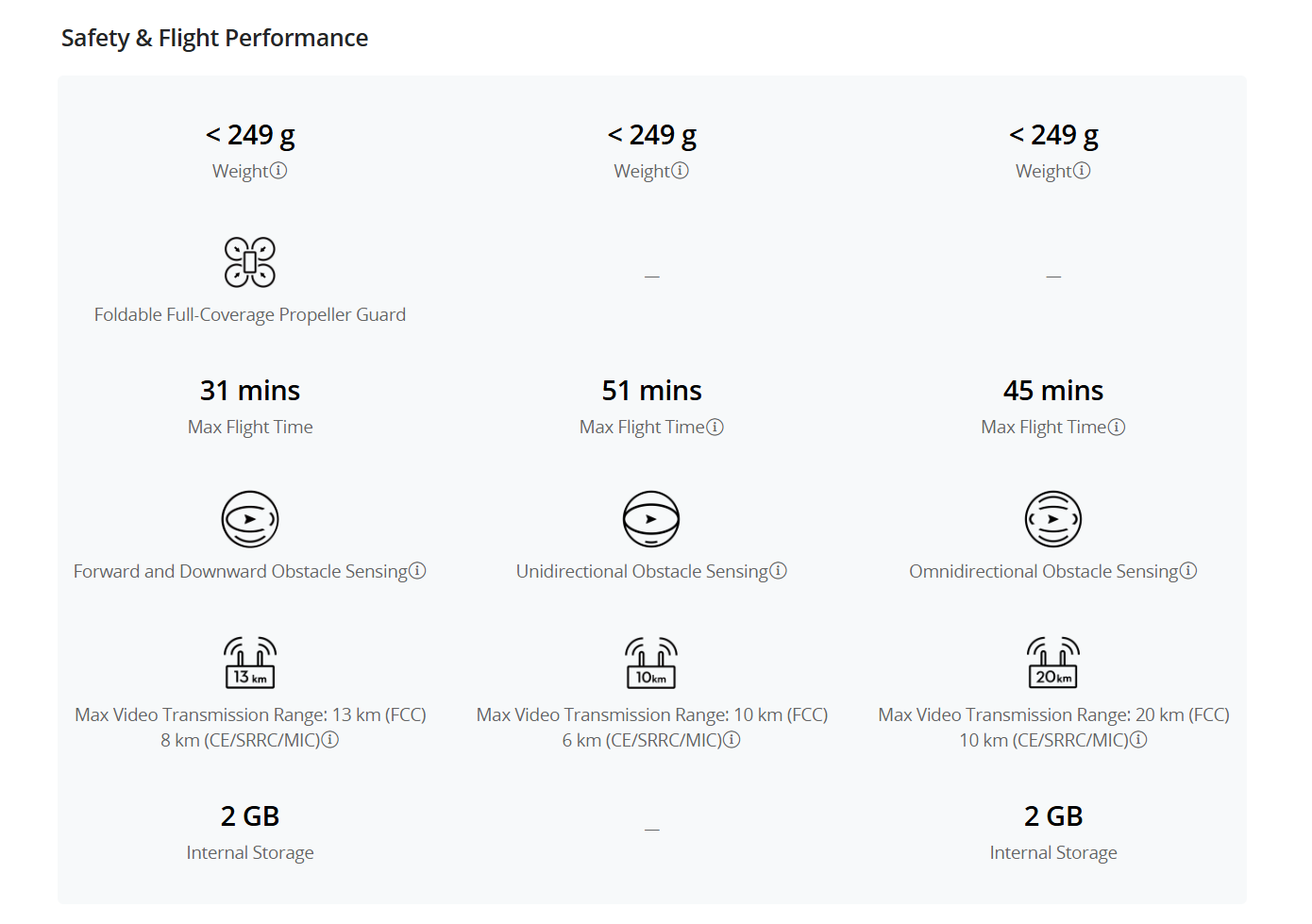Show info for Unidirectional Obstacle Sensing
The width and height of the screenshot is (1312, 924).
[x=778, y=571]
